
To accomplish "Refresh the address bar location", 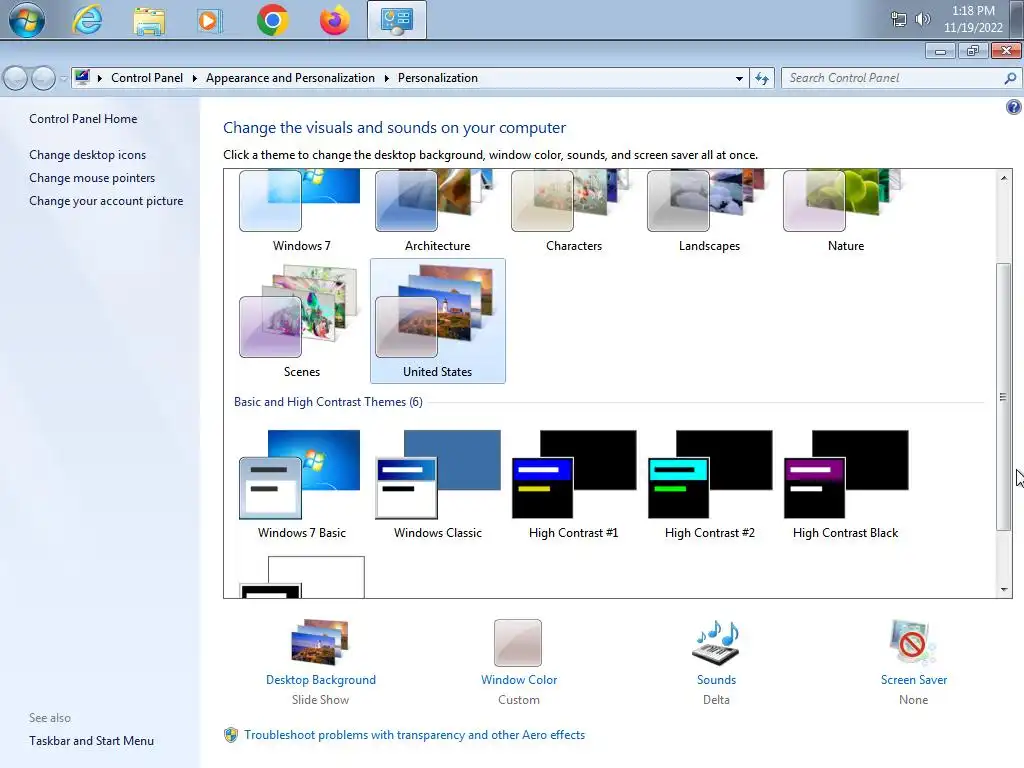I will click(761, 78).
